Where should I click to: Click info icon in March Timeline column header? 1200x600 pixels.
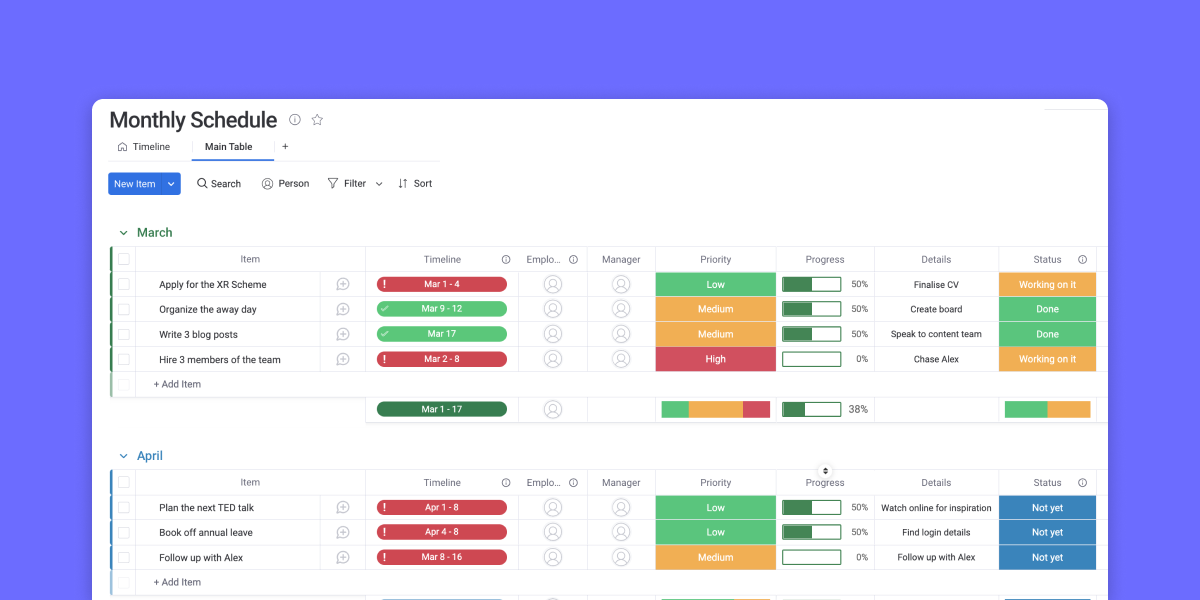pyautogui.click(x=506, y=260)
